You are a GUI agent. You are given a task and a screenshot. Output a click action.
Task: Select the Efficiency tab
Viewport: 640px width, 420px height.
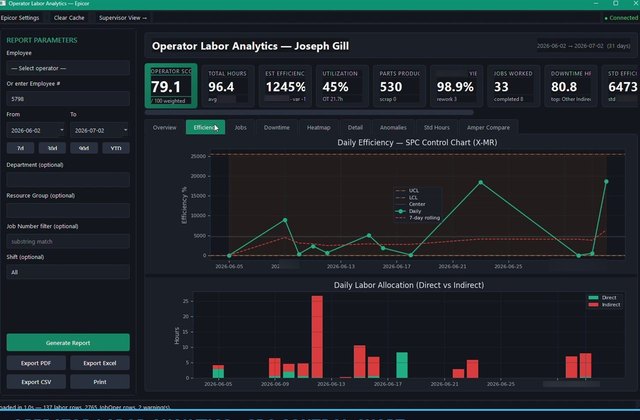(x=205, y=127)
